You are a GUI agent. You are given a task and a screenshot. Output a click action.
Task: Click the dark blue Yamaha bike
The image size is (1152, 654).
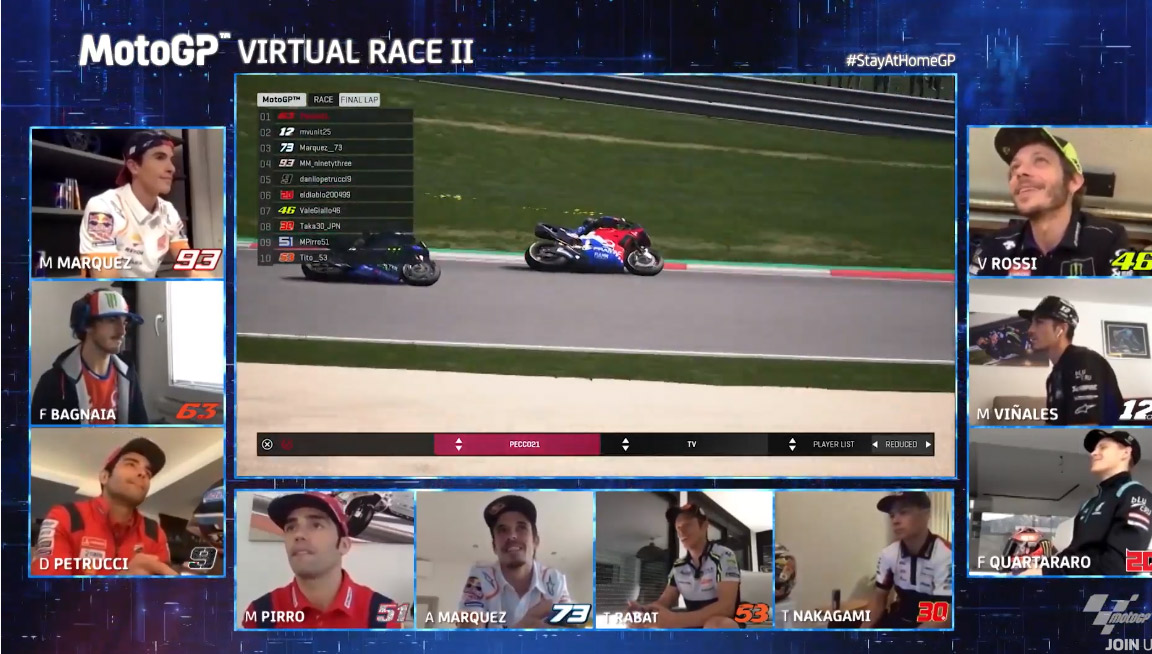click(x=371, y=259)
